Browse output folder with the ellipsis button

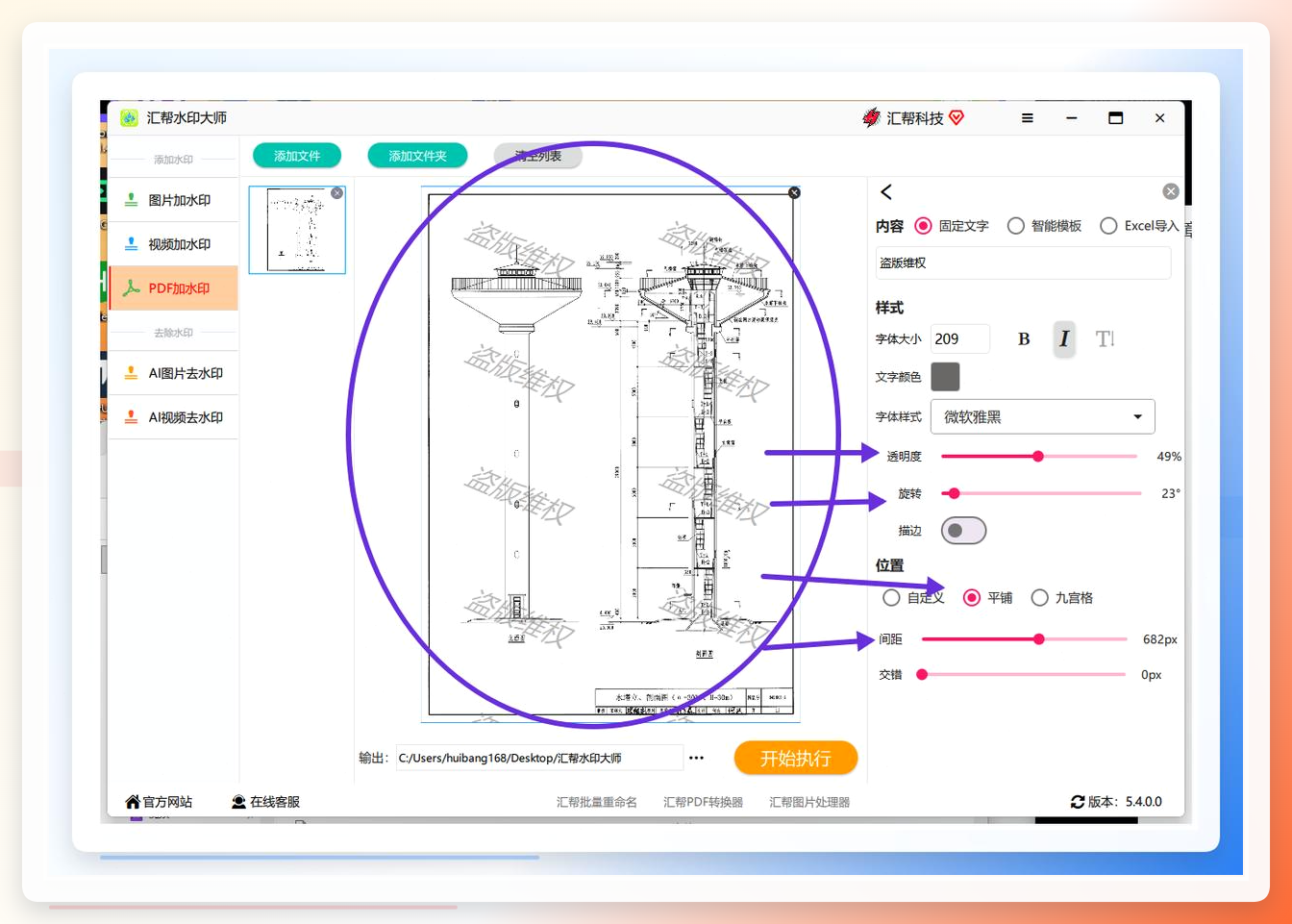[697, 758]
